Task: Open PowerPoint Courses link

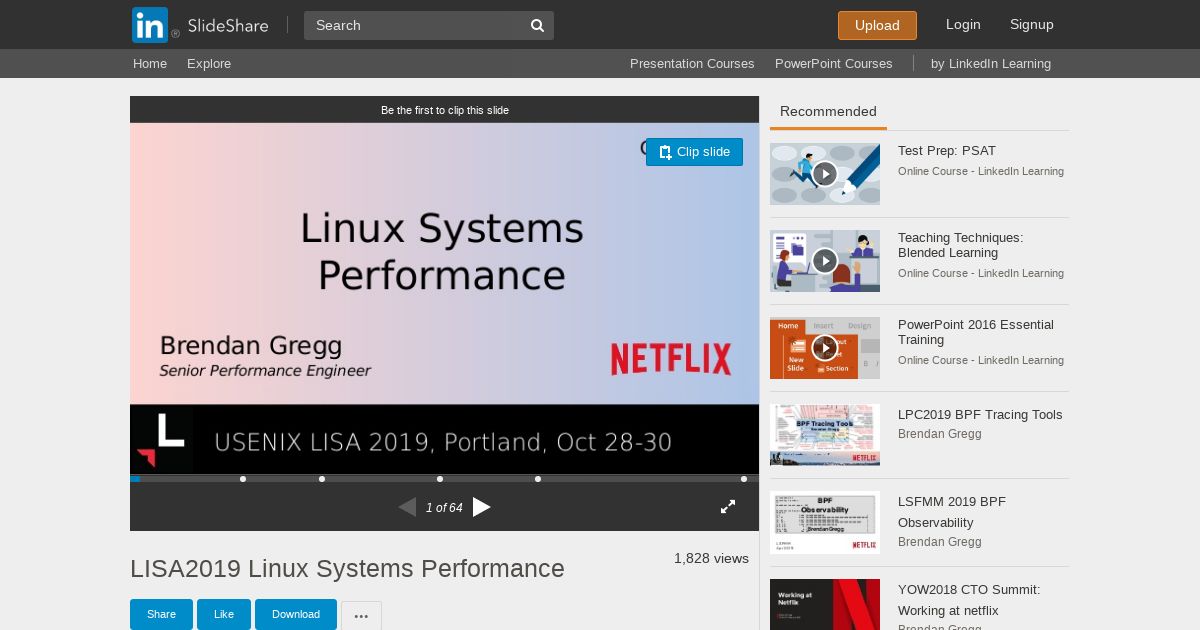Action: [834, 64]
